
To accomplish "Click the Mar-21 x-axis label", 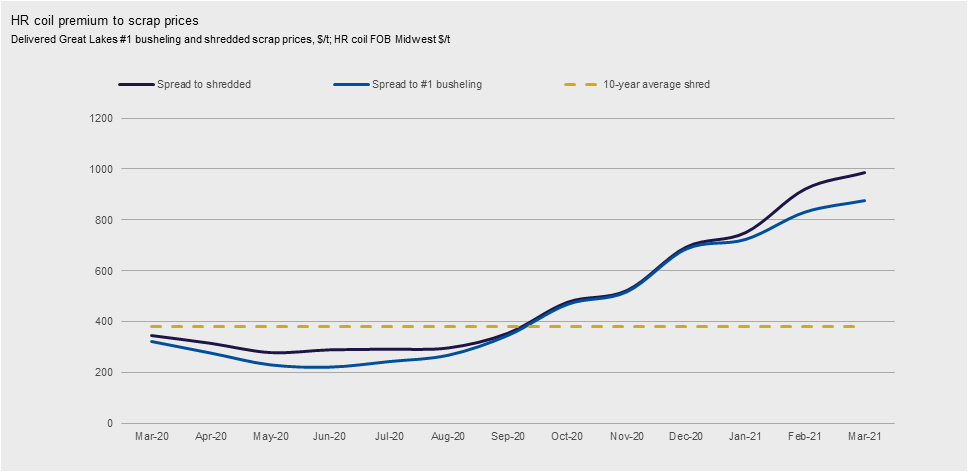I will tap(864, 437).
